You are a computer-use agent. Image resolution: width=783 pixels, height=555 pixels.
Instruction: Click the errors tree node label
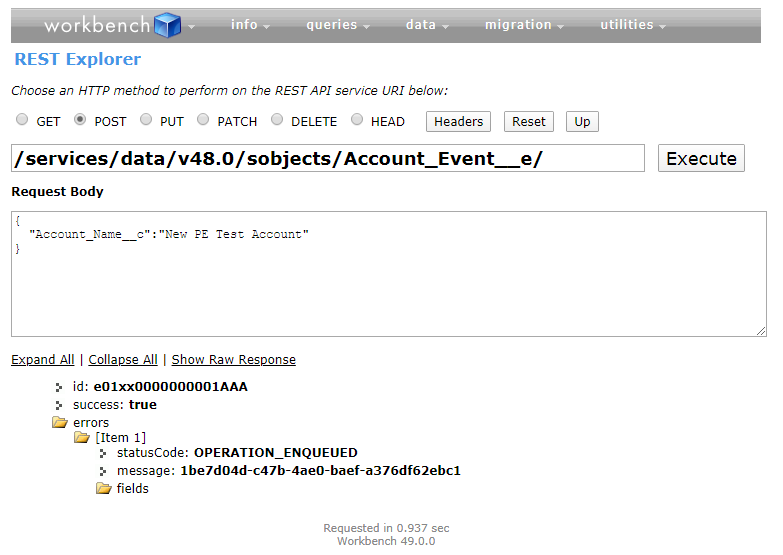click(91, 423)
